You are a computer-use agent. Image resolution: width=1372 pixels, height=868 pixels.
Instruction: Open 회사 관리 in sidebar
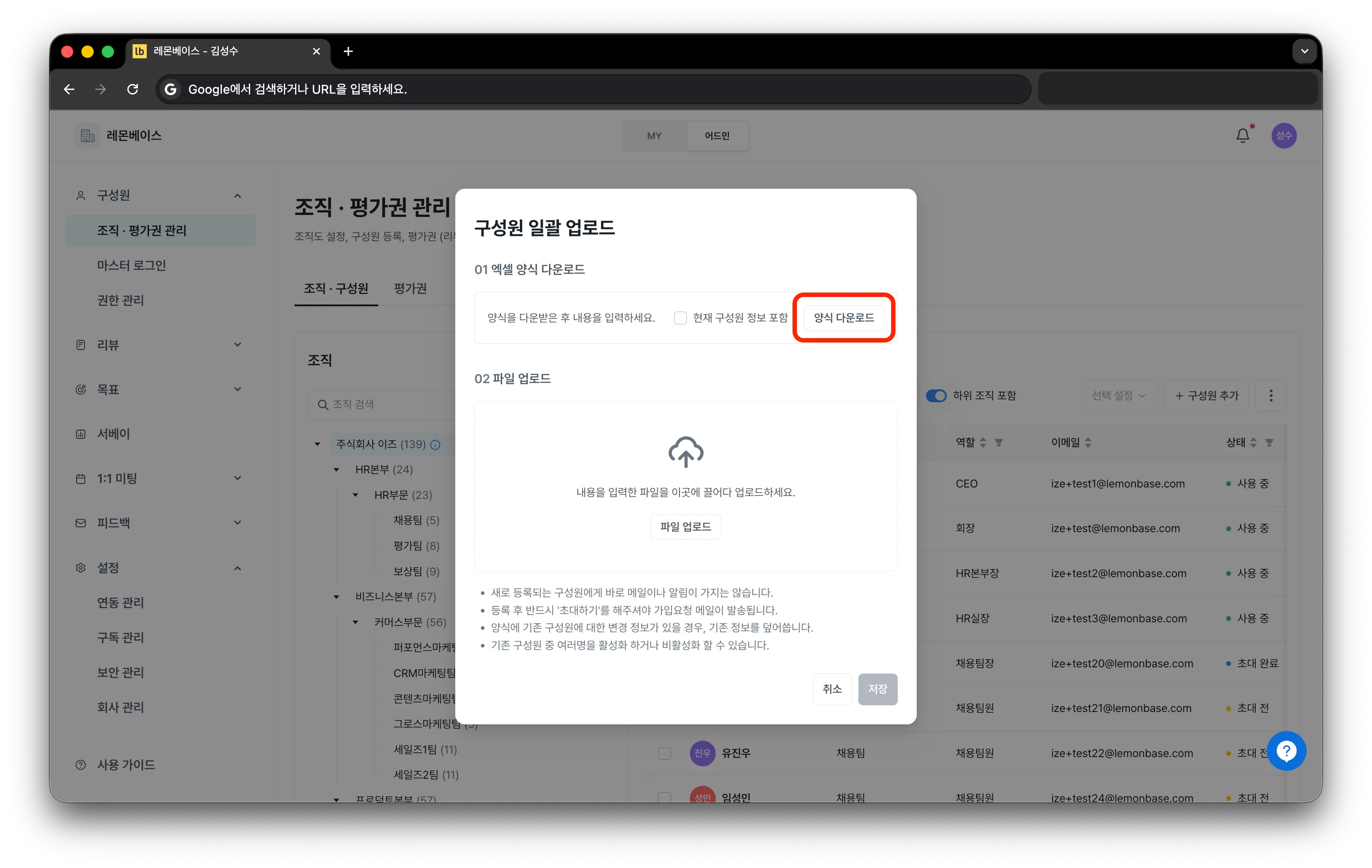pyautogui.click(x=120, y=708)
